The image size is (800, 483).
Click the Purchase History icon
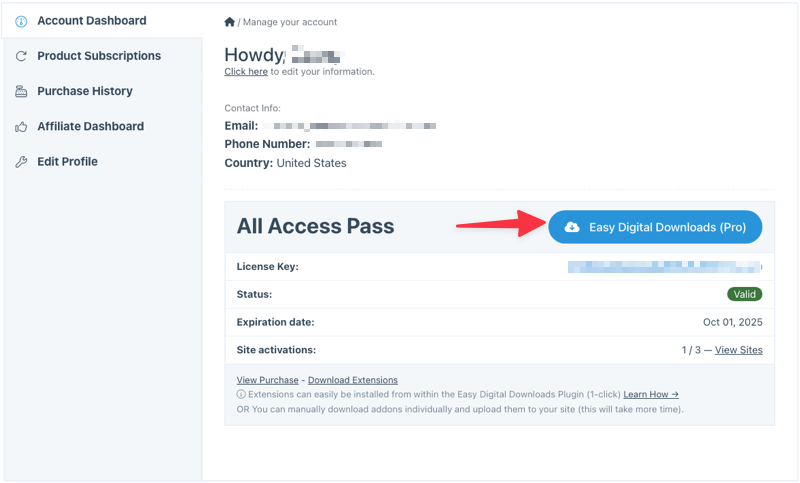pyautogui.click(x=21, y=92)
